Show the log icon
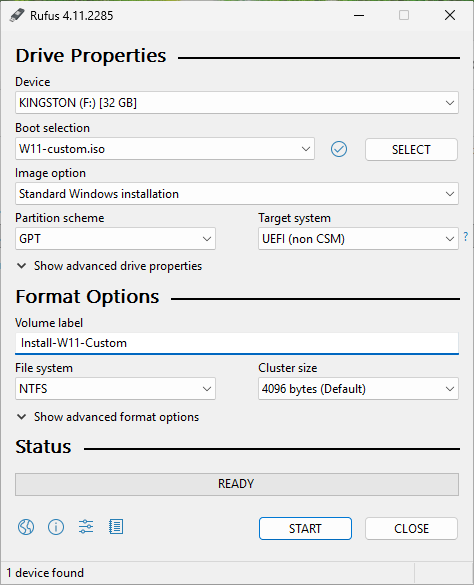The width and height of the screenshot is (474, 585). click(116, 527)
